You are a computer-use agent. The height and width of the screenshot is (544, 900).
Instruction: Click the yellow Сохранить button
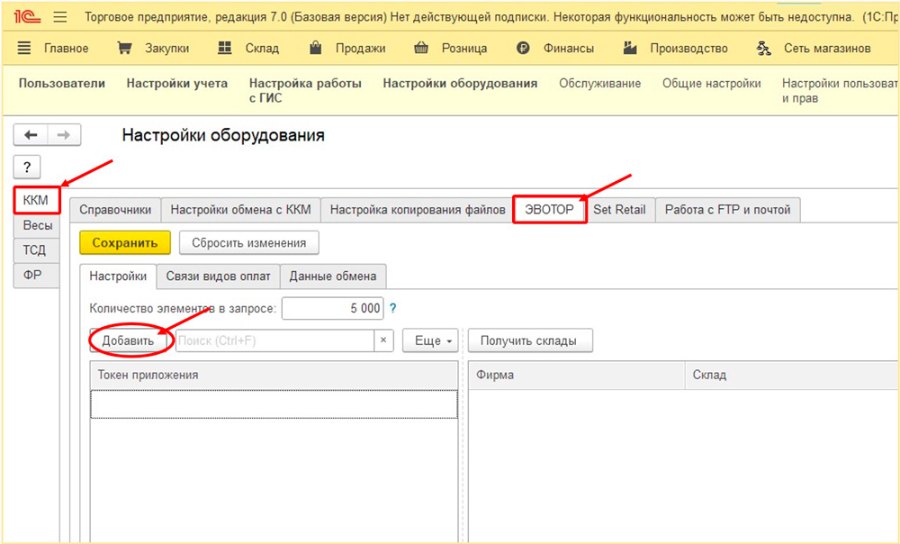click(x=125, y=243)
